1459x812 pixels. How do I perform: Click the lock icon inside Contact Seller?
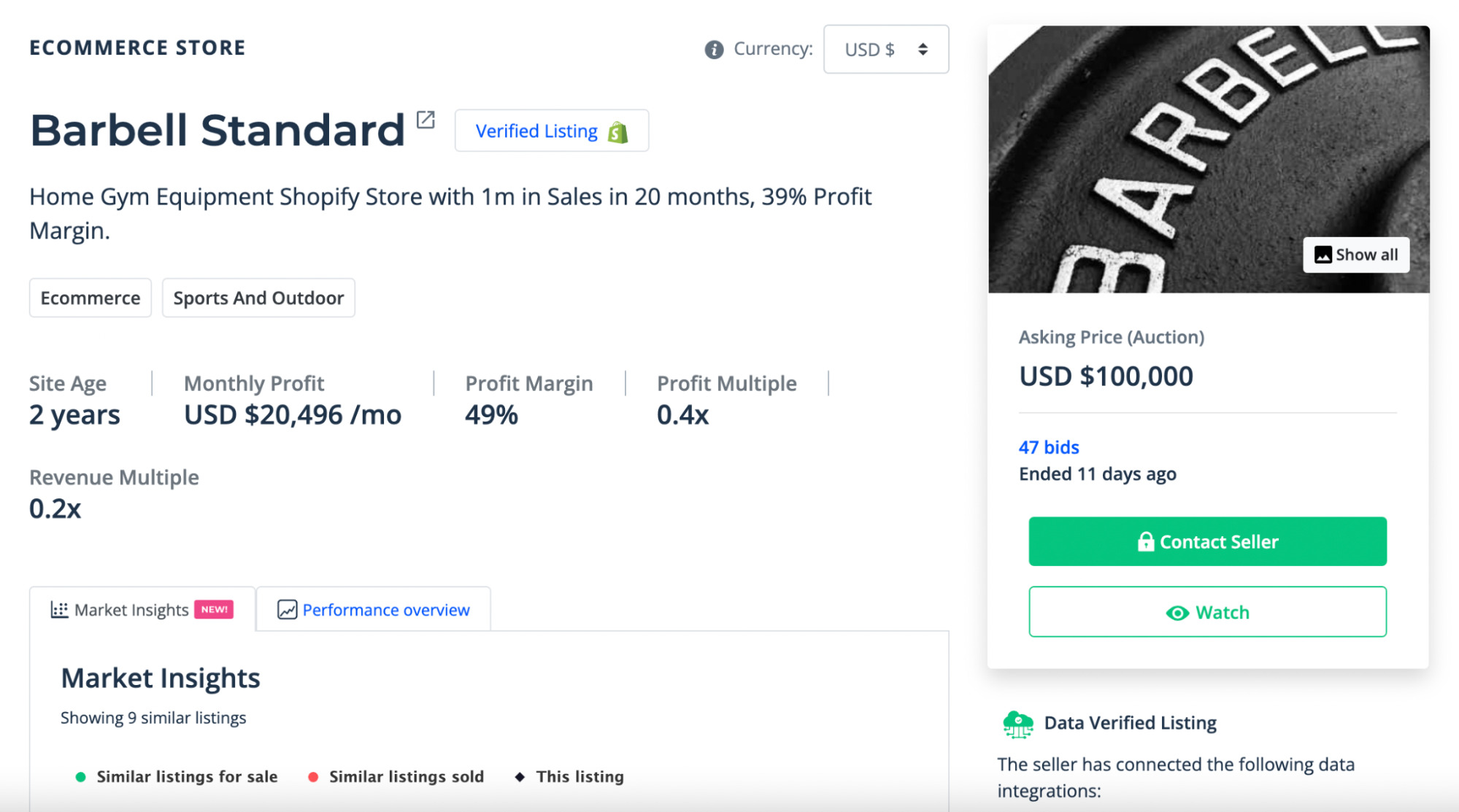[x=1146, y=541]
